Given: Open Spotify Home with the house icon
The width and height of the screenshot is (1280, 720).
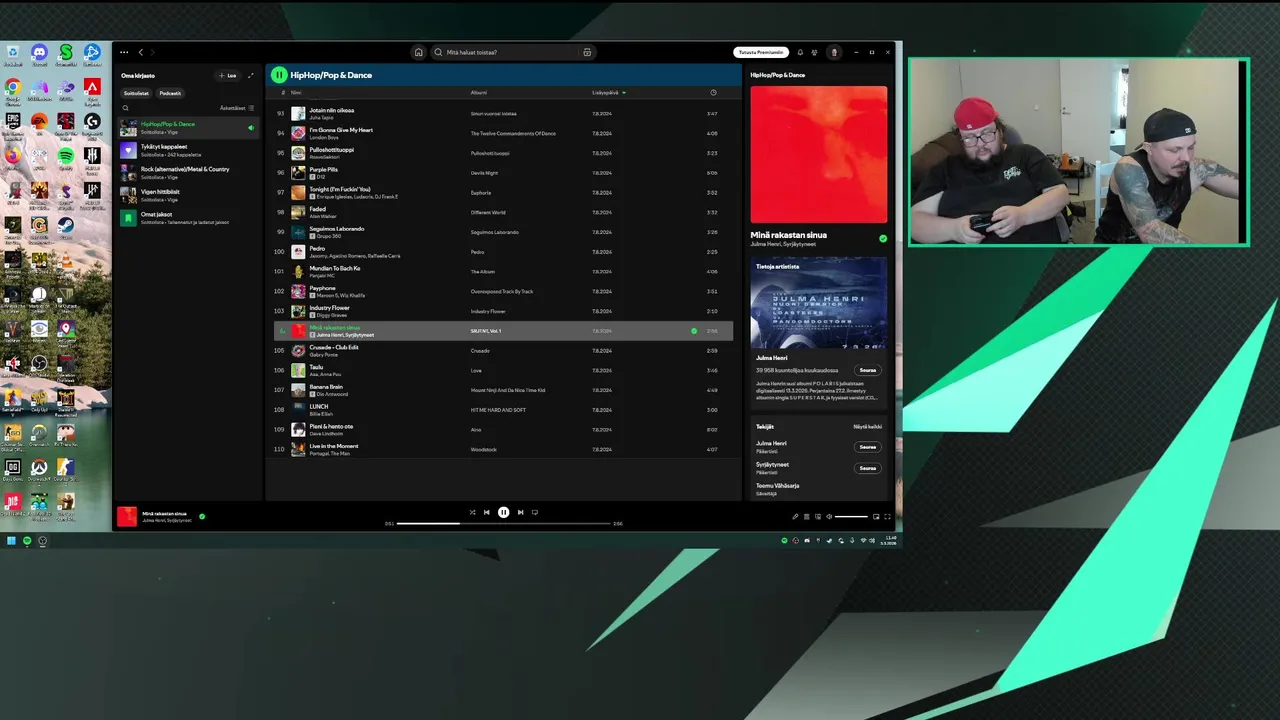Looking at the screenshot, I should [418, 52].
